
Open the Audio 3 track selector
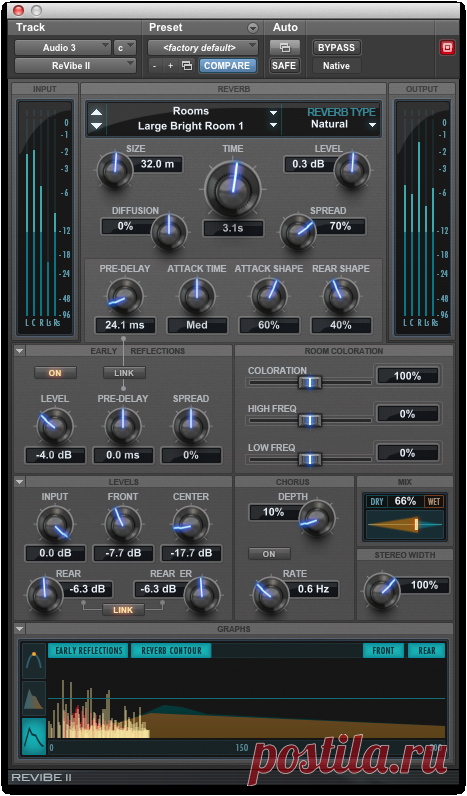click(62, 48)
